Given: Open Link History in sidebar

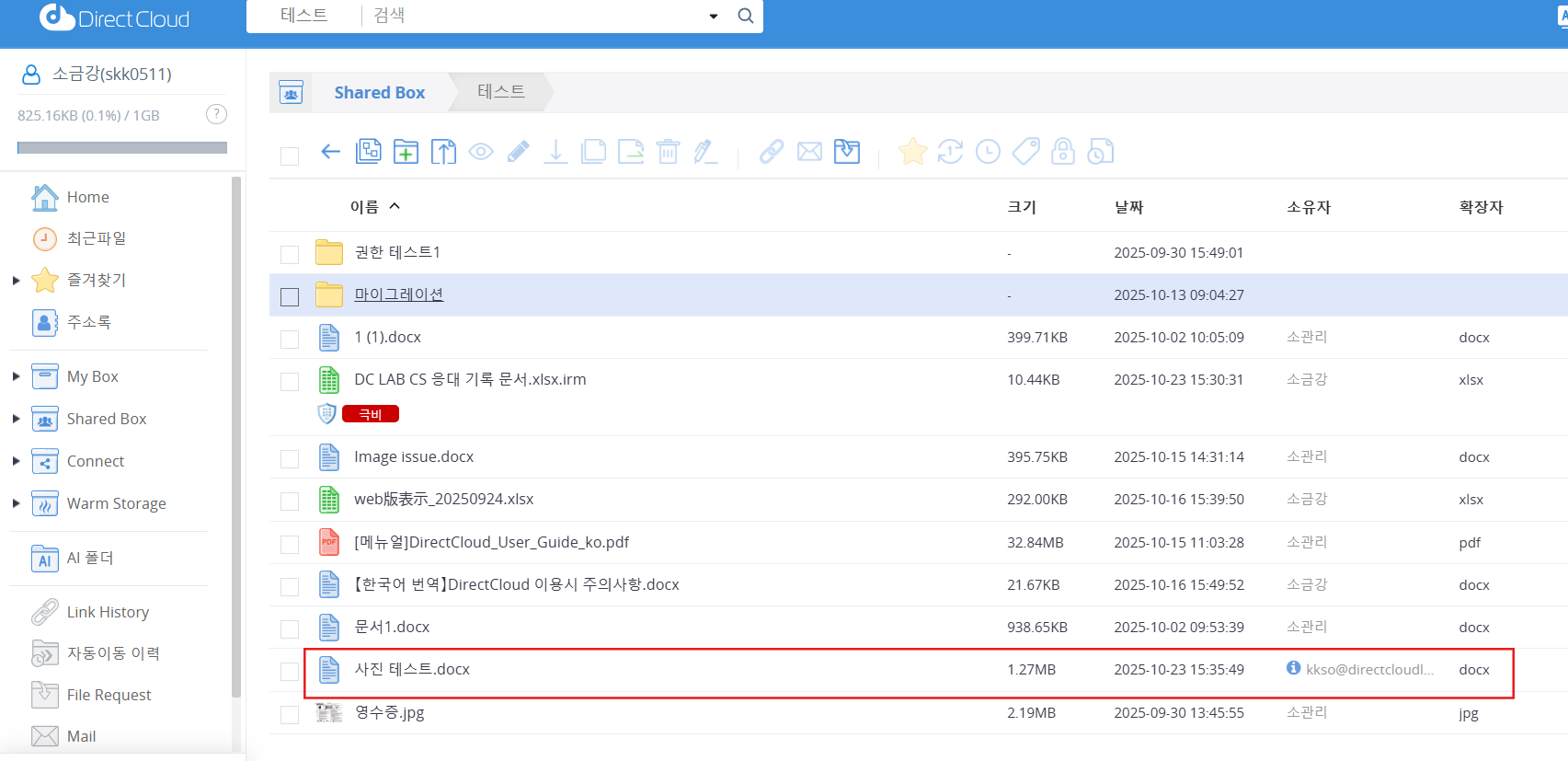Looking at the screenshot, I should tap(108, 612).
